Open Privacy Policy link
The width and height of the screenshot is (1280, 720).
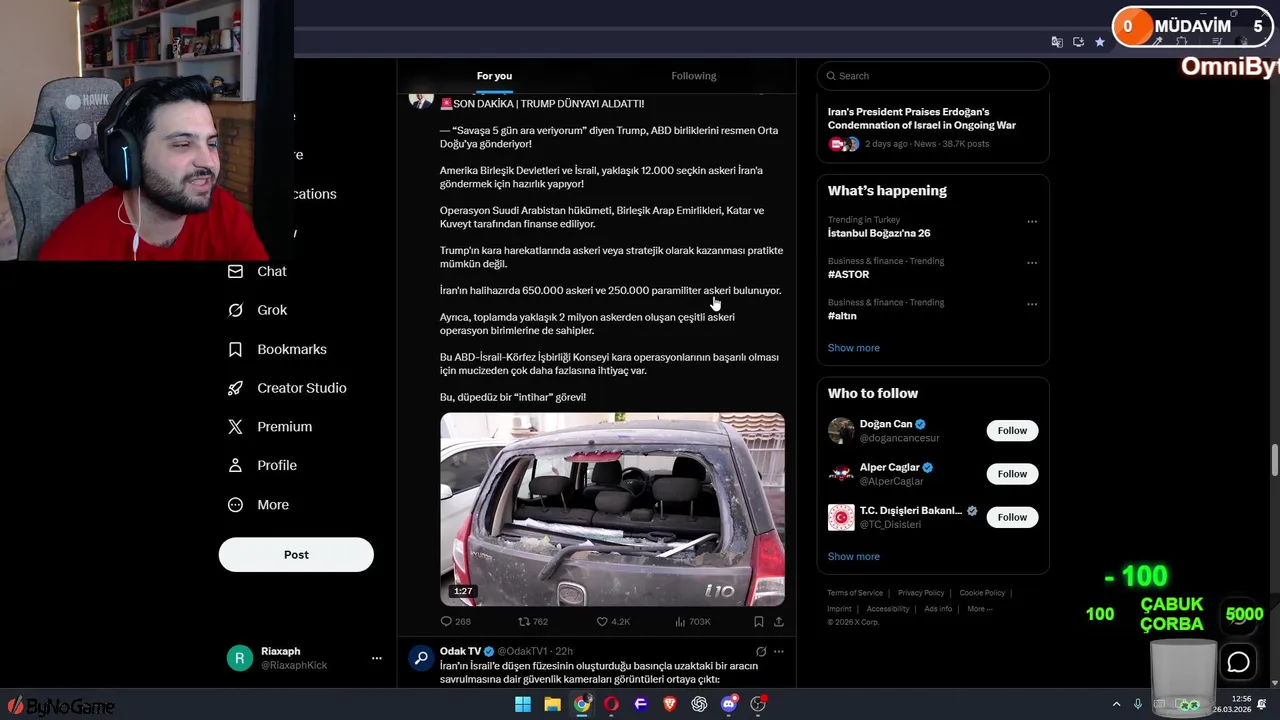pos(921,593)
